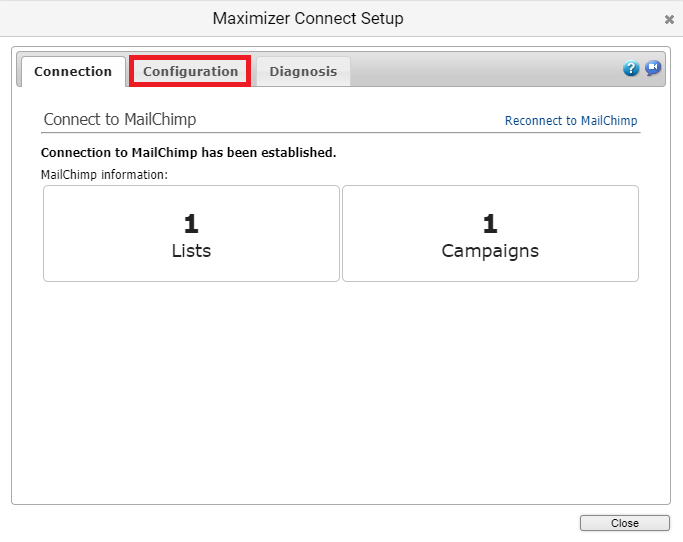683x542 pixels.
Task: Click the Close button
Action: [x=625, y=523]
